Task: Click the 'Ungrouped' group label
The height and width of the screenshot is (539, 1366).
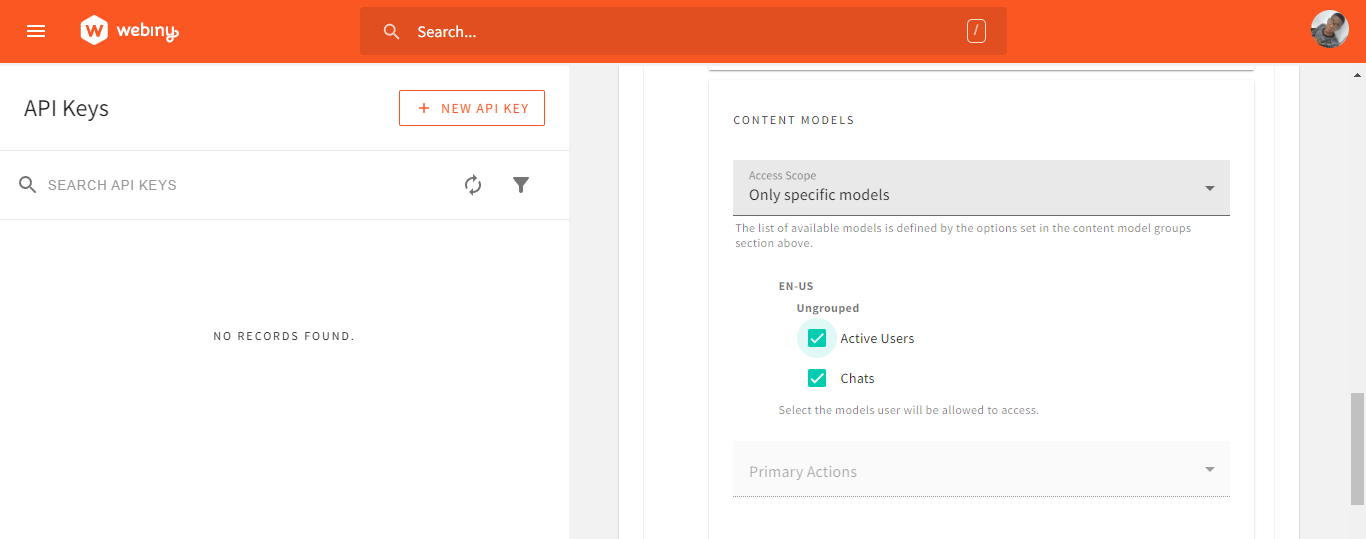Action: pos(828,308)
